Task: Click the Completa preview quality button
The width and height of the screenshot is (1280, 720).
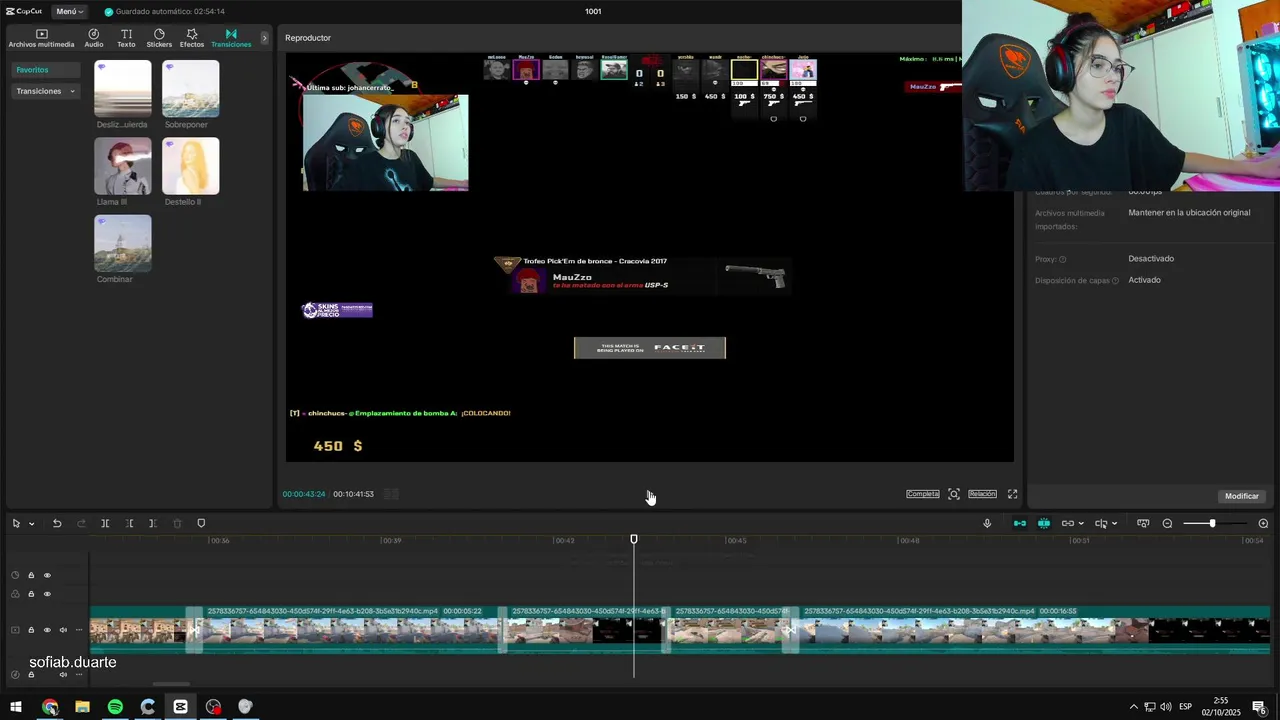Action: [923, 494]
